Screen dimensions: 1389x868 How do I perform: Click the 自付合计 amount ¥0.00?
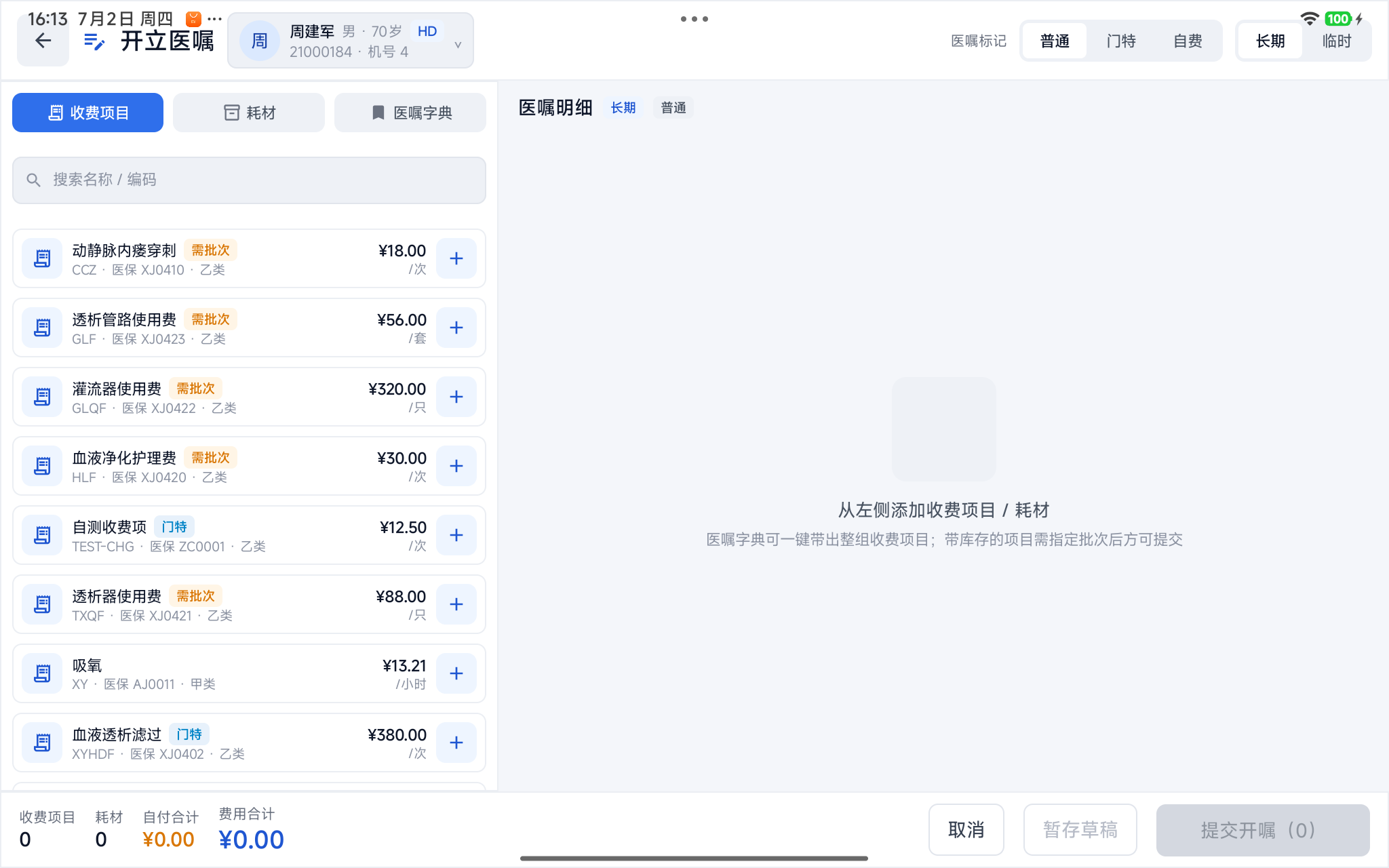coord(168,840)
